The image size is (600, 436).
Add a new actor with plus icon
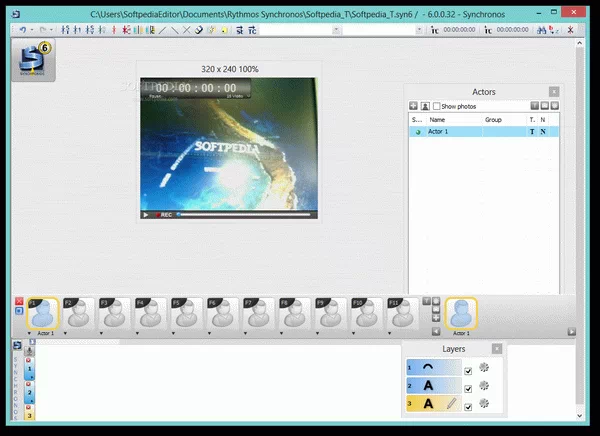coord(413,105)
